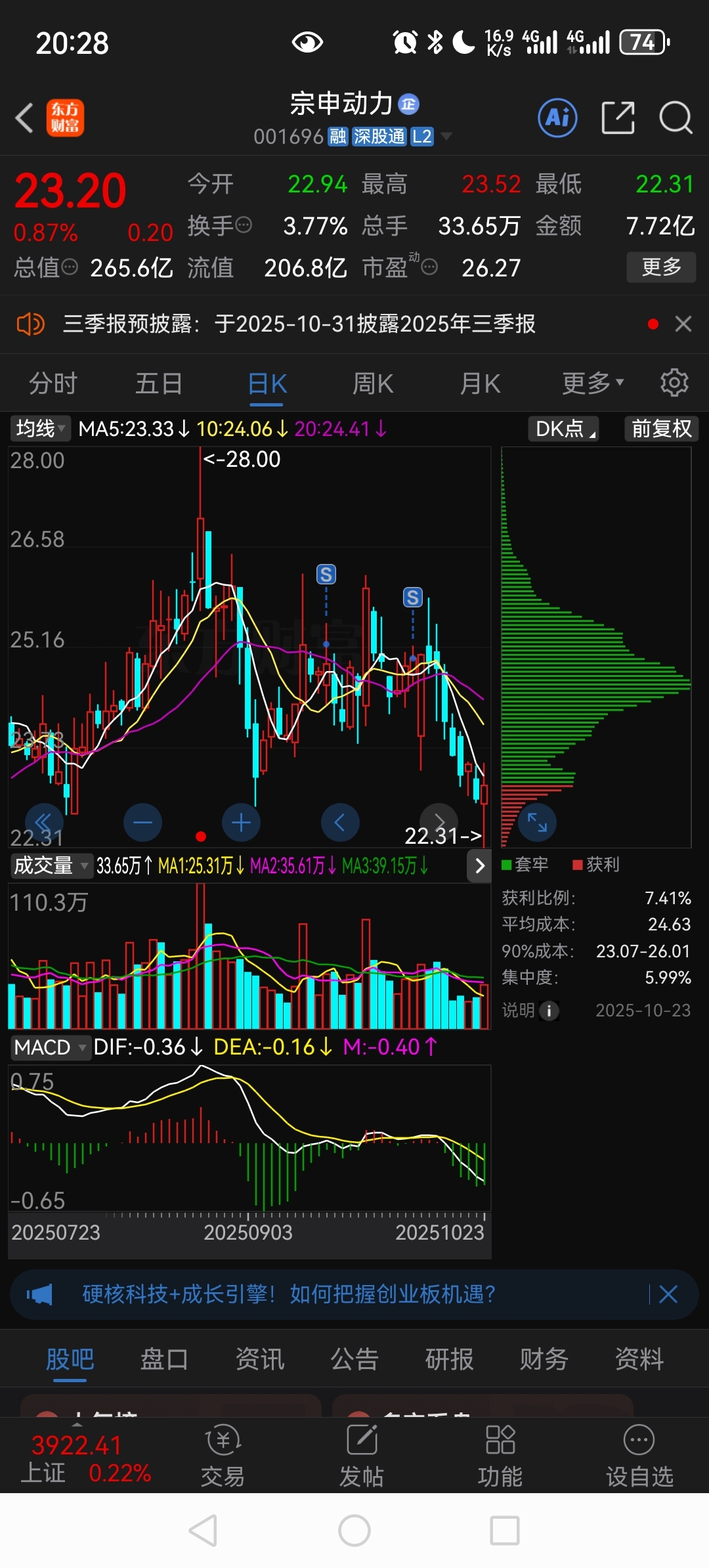Tap Android home navigation button
709x1568 pixels.
pyautogui.click(x=354, y=1531)
